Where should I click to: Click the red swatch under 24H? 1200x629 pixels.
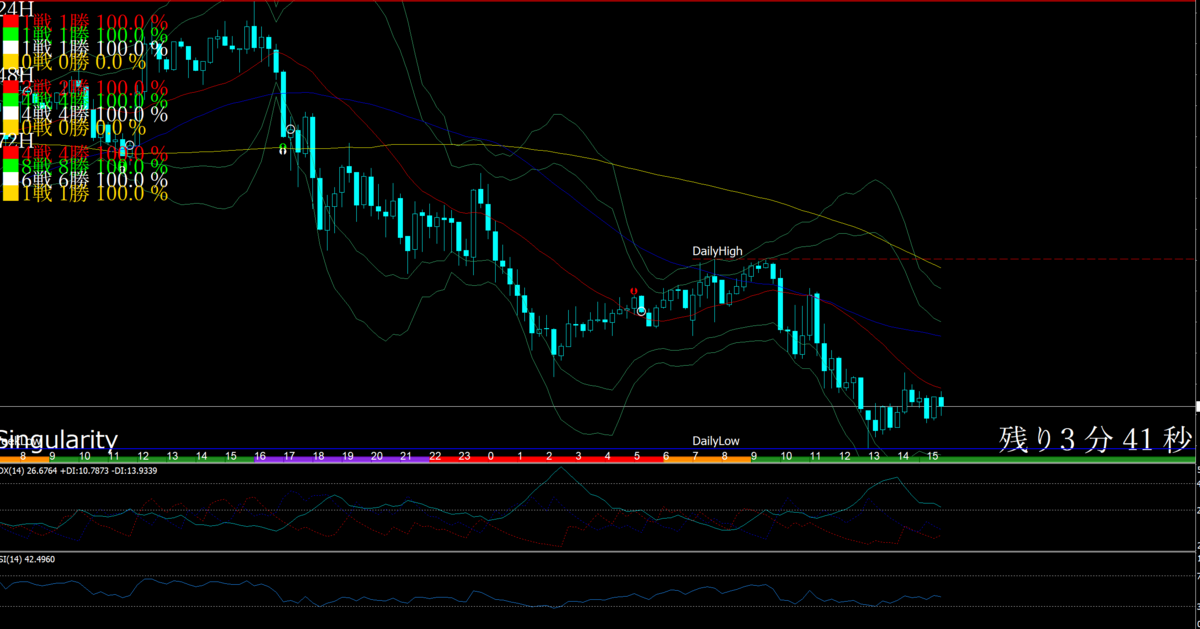click(x=8, y=22)
